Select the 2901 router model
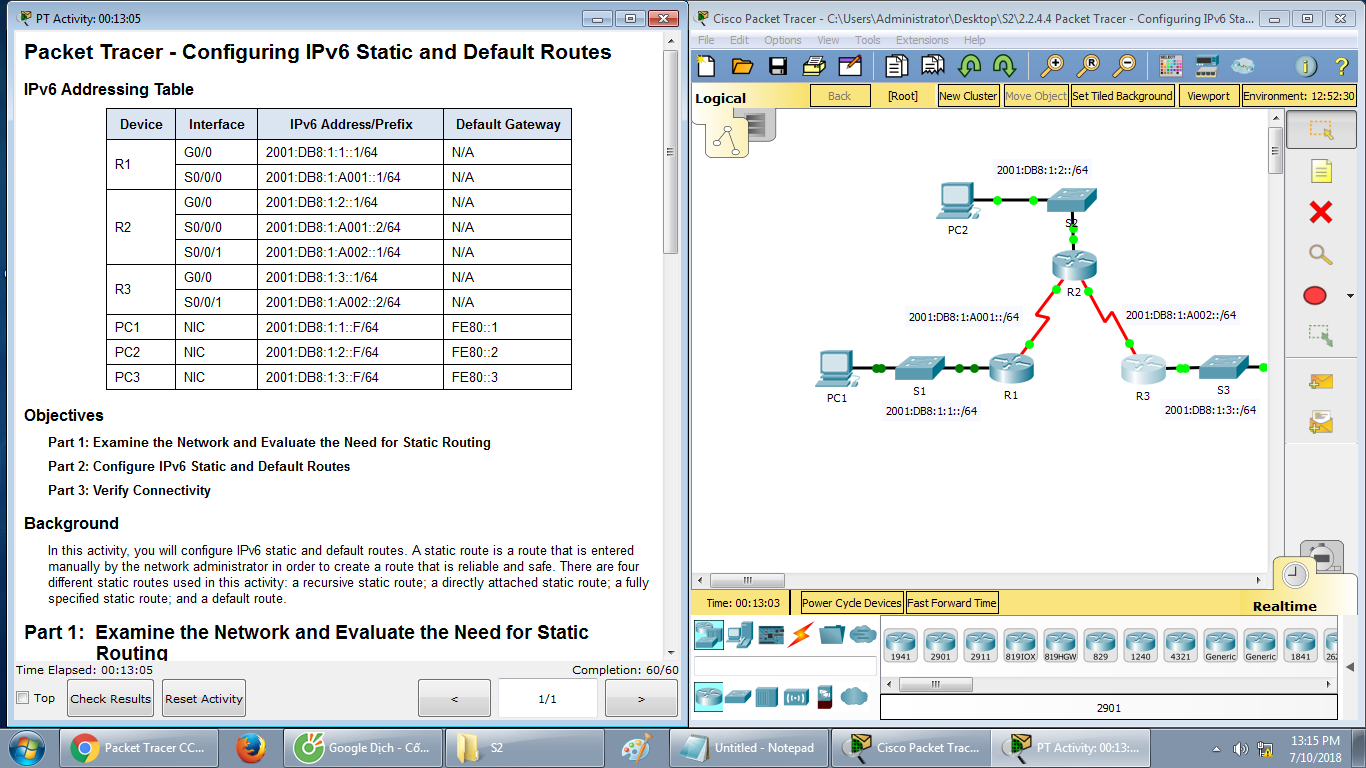 [940, 645]
